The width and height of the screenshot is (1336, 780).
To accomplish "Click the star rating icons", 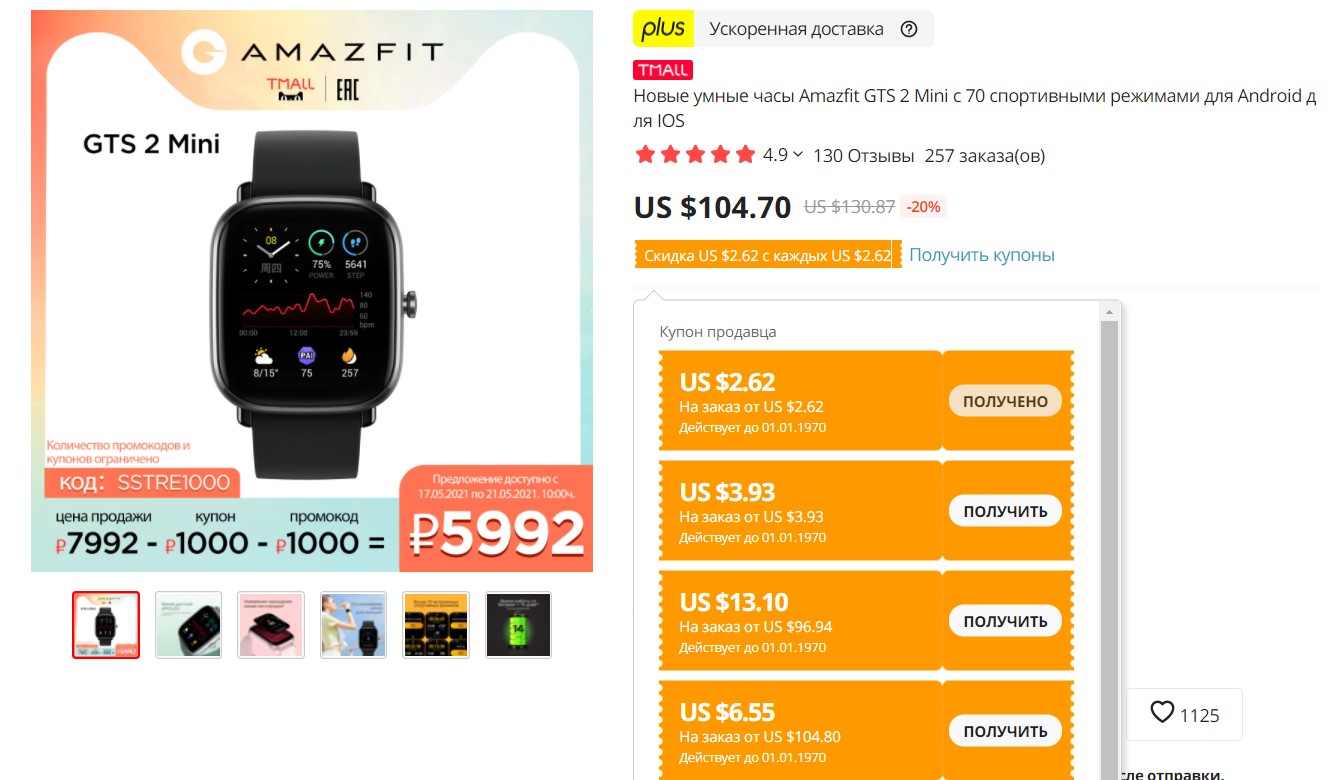I will [695, 155].
